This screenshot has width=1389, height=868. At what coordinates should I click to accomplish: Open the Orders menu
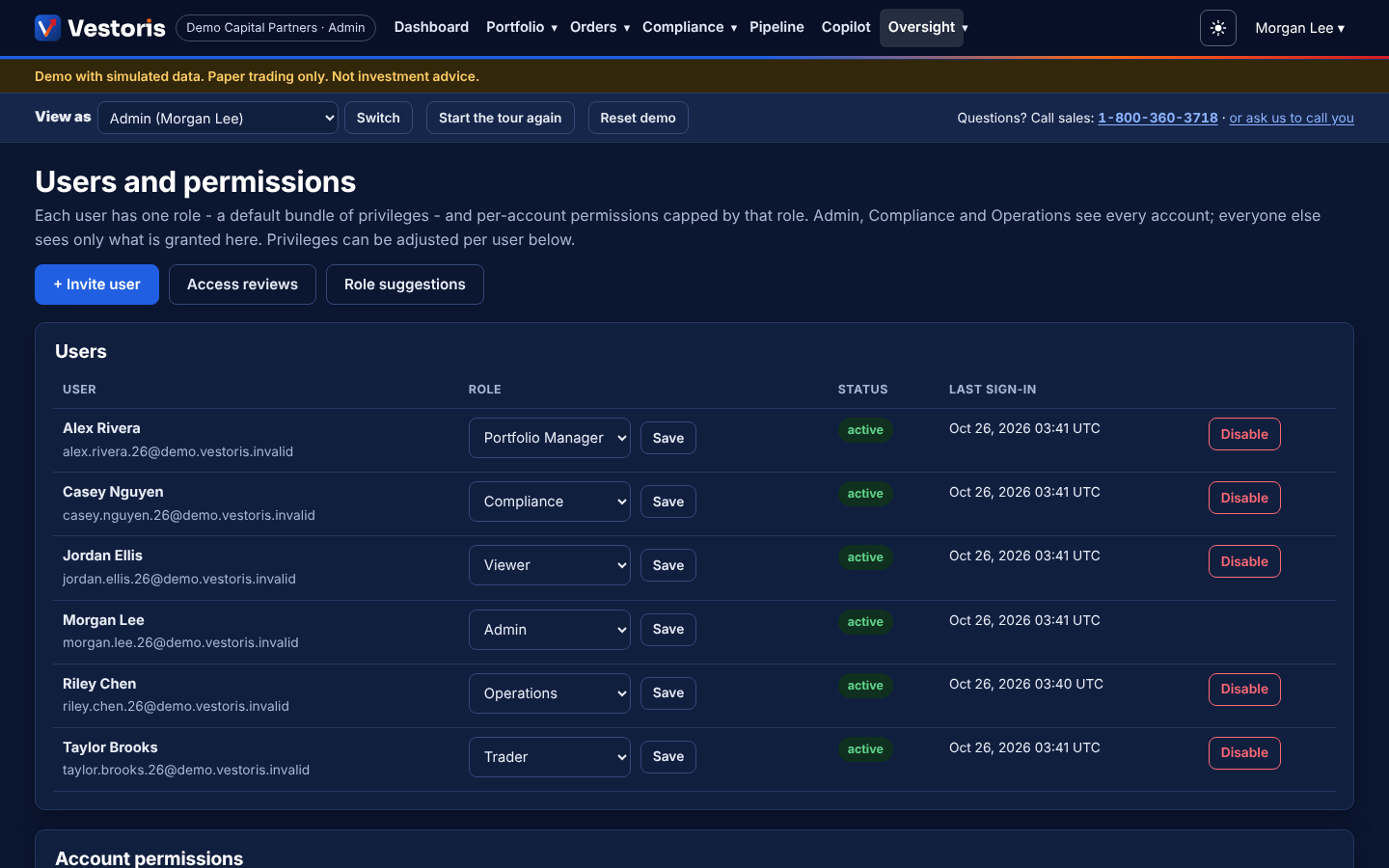click(x=600, y=27)
